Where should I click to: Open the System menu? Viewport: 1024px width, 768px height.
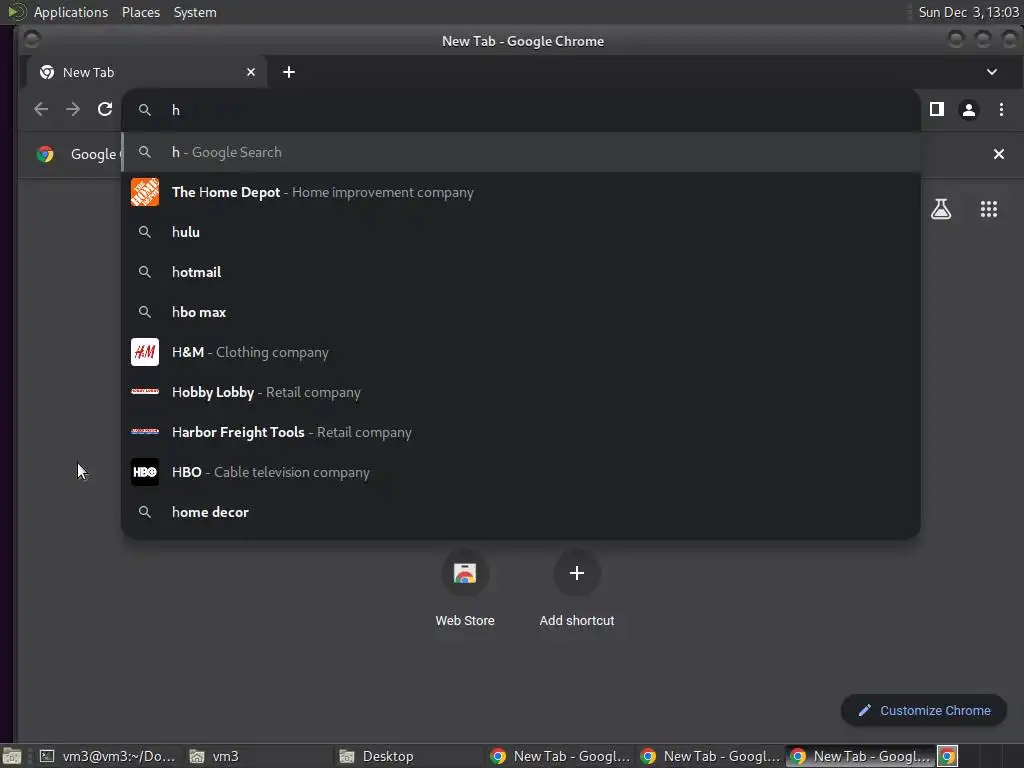195,12
